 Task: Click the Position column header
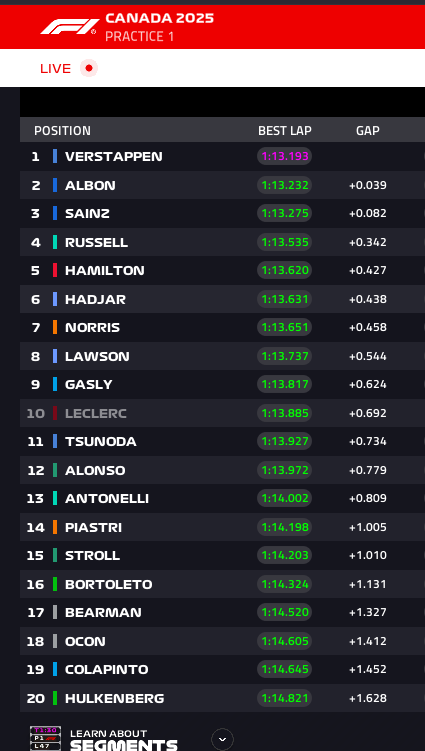tap(62, 131)
